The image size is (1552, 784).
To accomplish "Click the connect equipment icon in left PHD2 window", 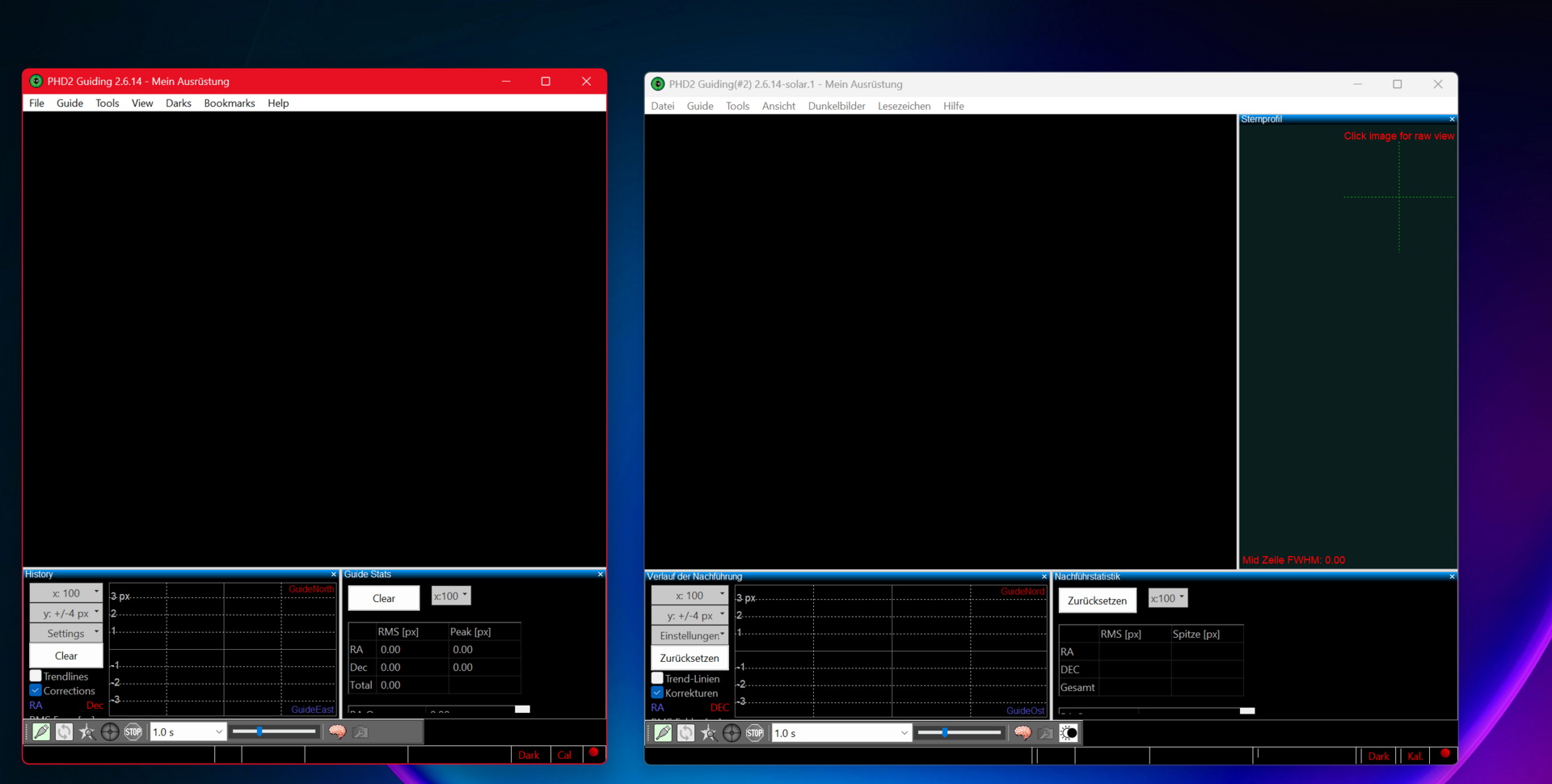I will [x=41, y=732].
